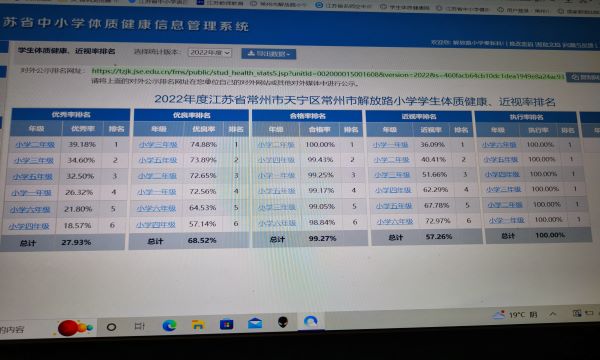
Task: Open the green public ranking URL
Action: pyautogui.click(x=328, y=73)
